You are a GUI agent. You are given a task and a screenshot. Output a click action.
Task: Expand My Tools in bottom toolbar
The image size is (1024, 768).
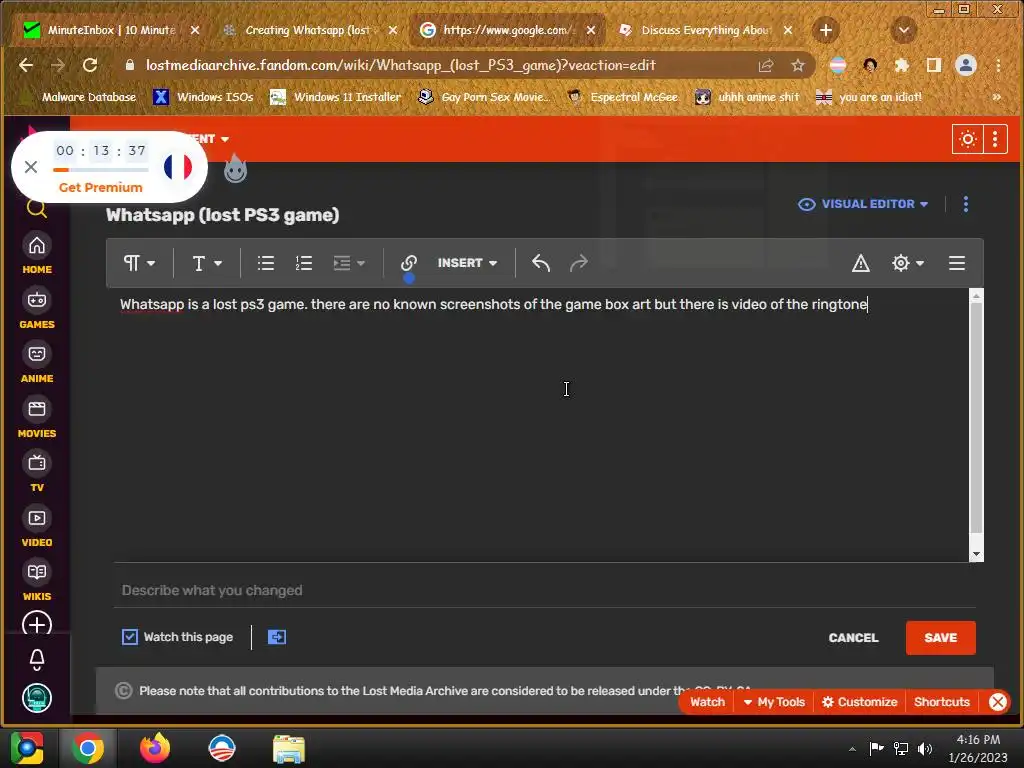pyautogui.click(x=774, y=702)
